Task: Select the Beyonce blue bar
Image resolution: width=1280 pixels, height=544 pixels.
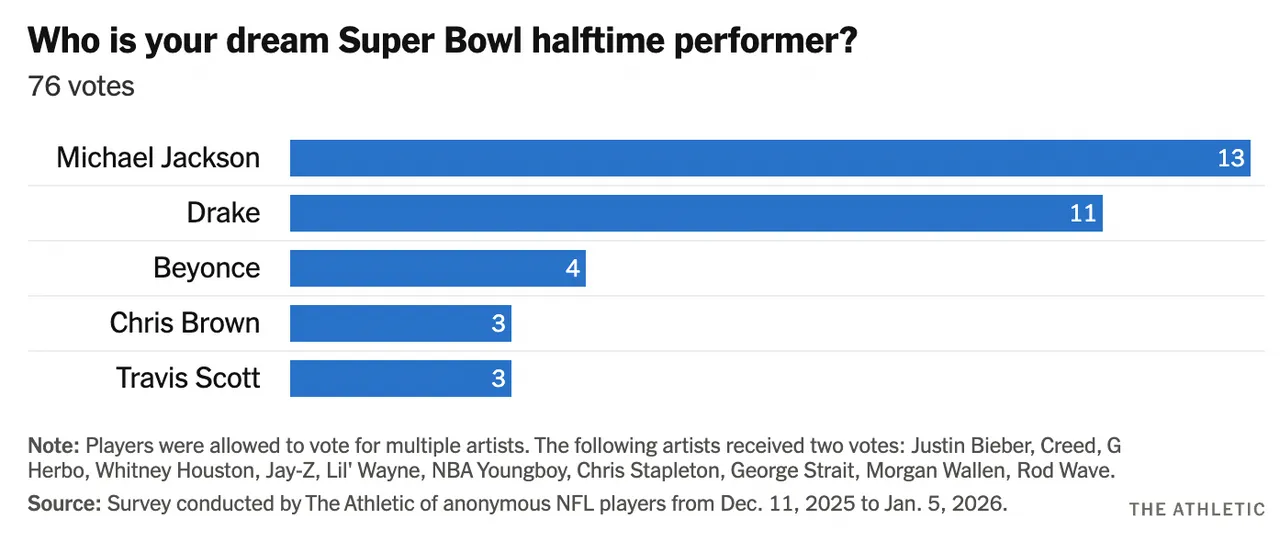Action: (437, 268)
